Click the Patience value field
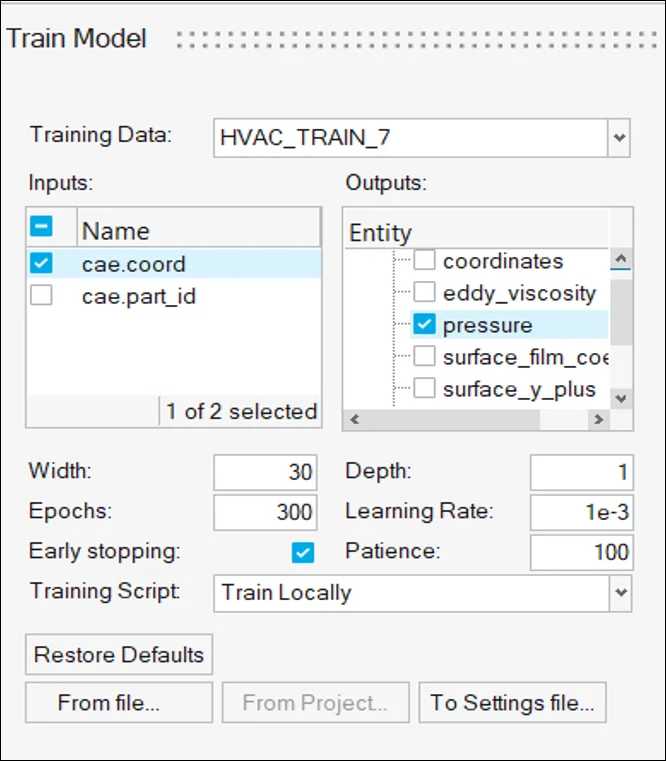 click(581, 551)
